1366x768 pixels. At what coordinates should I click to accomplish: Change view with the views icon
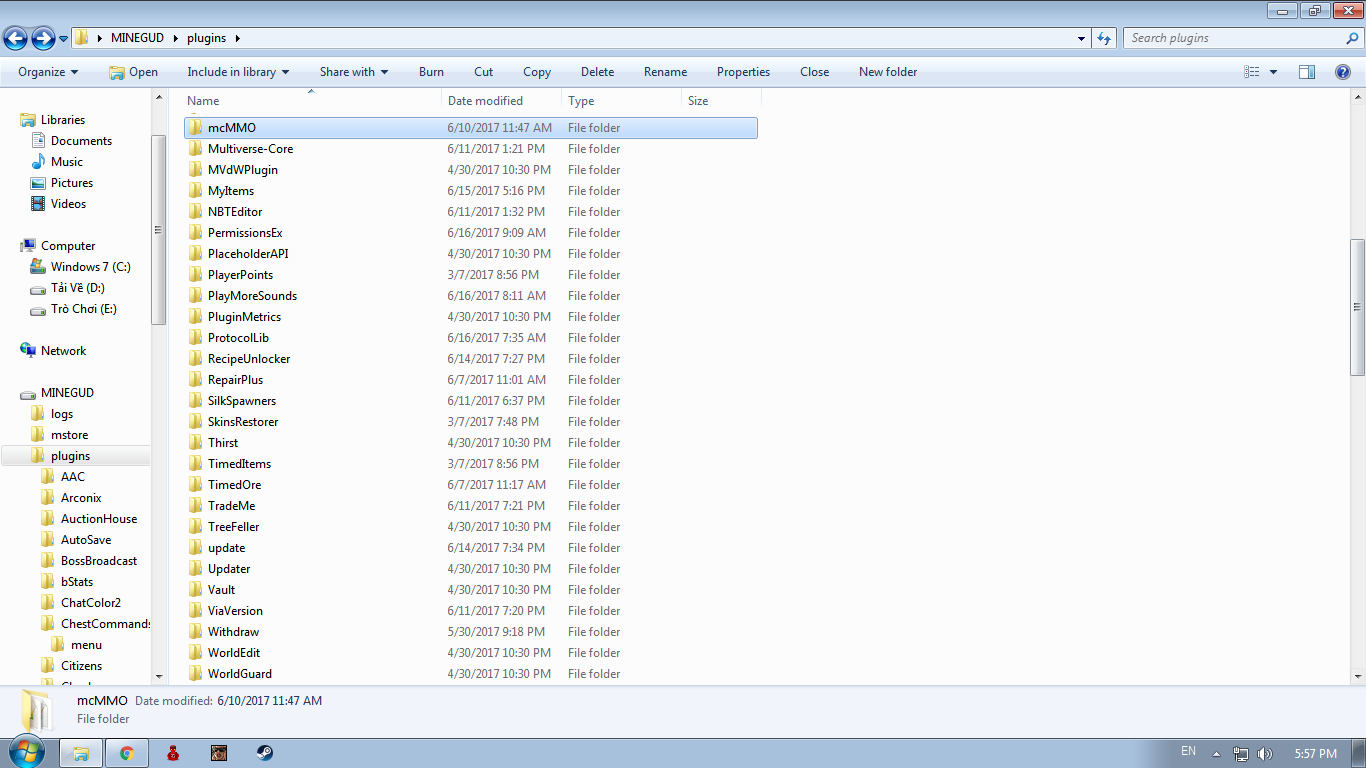coord(1252,72)
